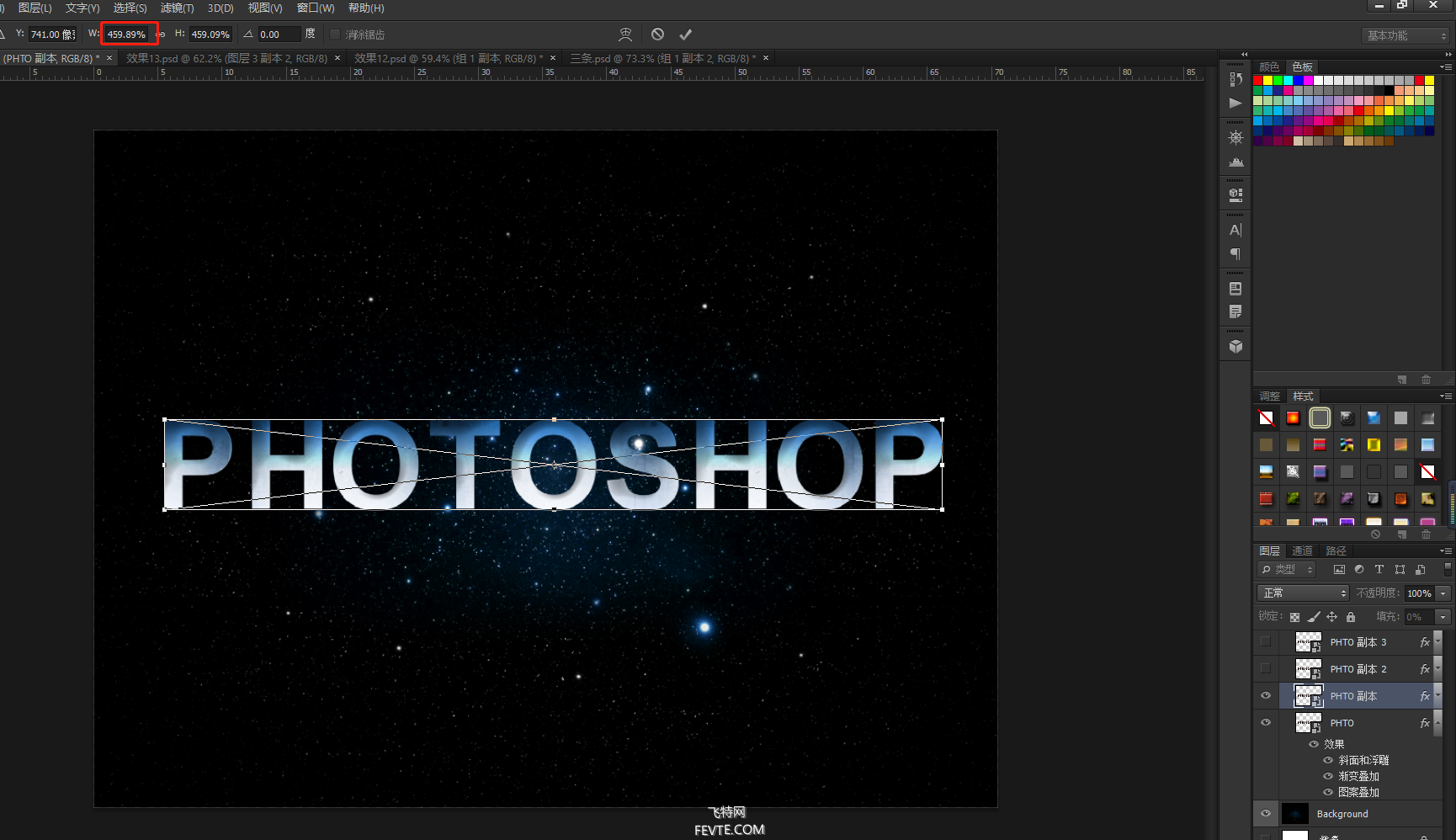Viewport: 1456px width, 840px height.
Task: Open the 滤镜(T) menu
Action: click(x=177, y=8)
